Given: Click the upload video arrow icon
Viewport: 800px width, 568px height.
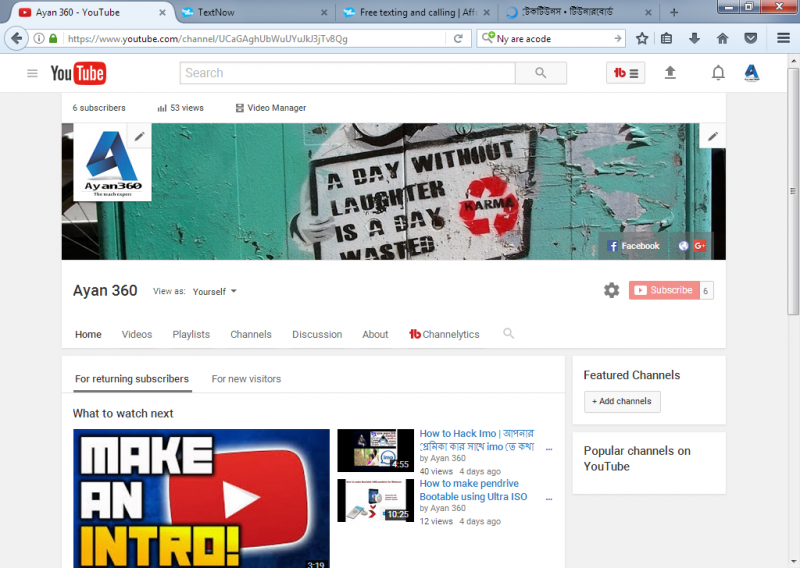Looking at the screenshot, I should tap(670, 73).
